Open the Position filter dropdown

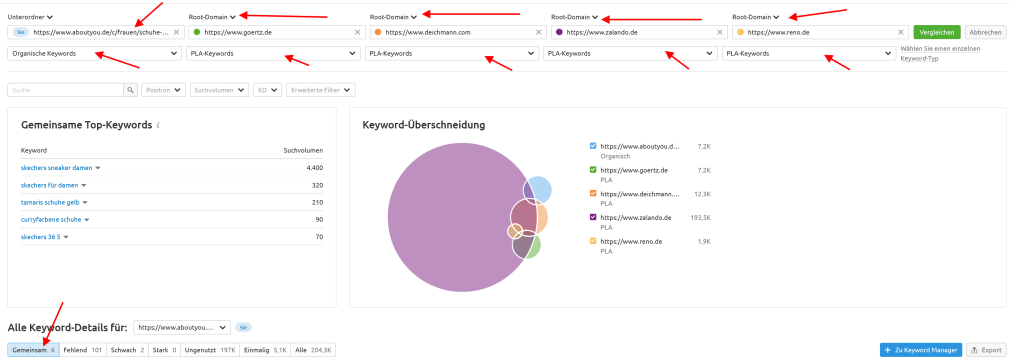click(164, 90)
